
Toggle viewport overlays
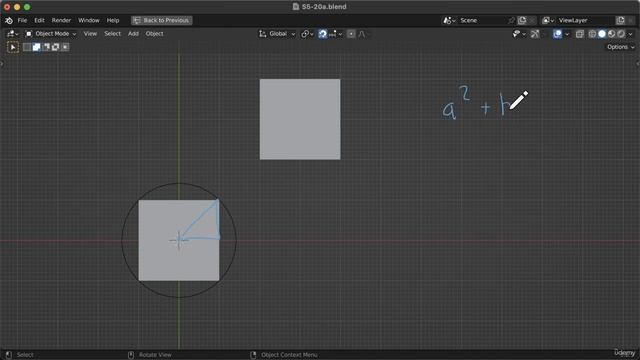[558, 34]
